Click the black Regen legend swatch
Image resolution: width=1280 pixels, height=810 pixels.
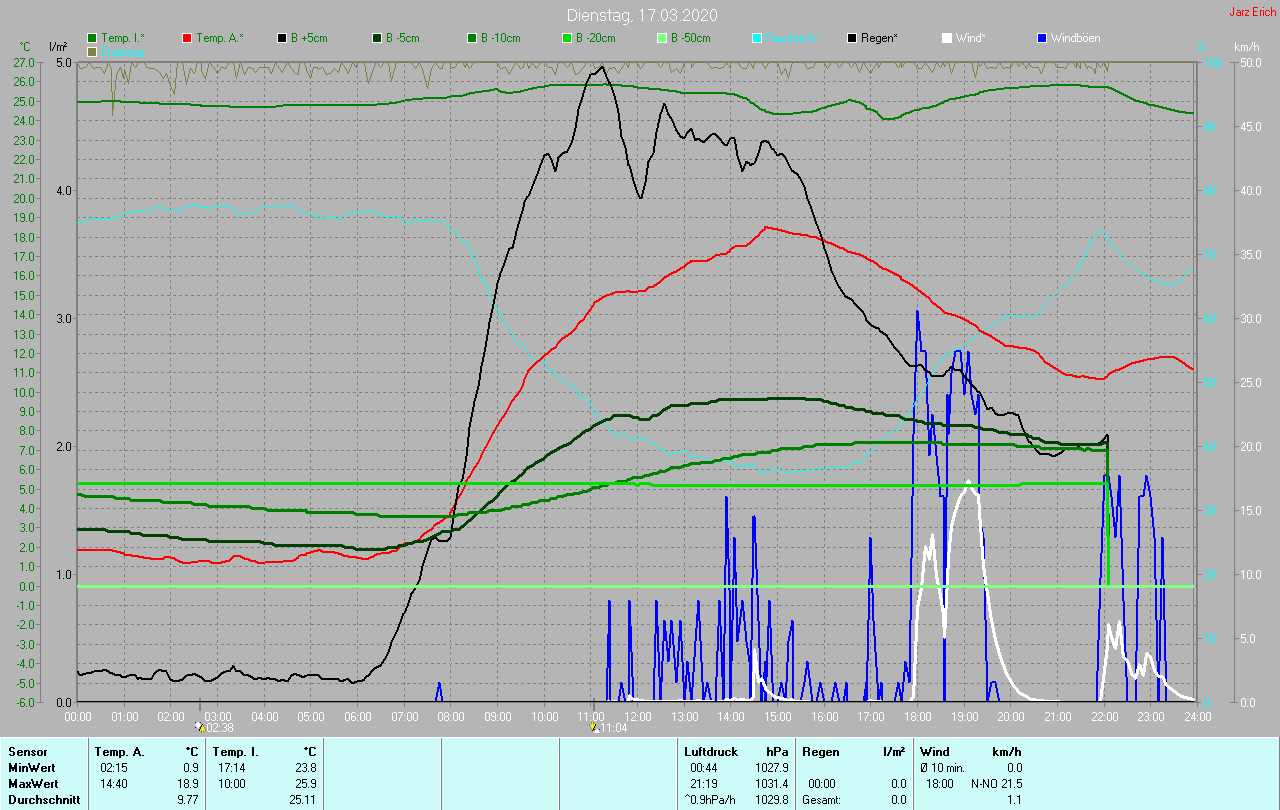click(851, 38)
